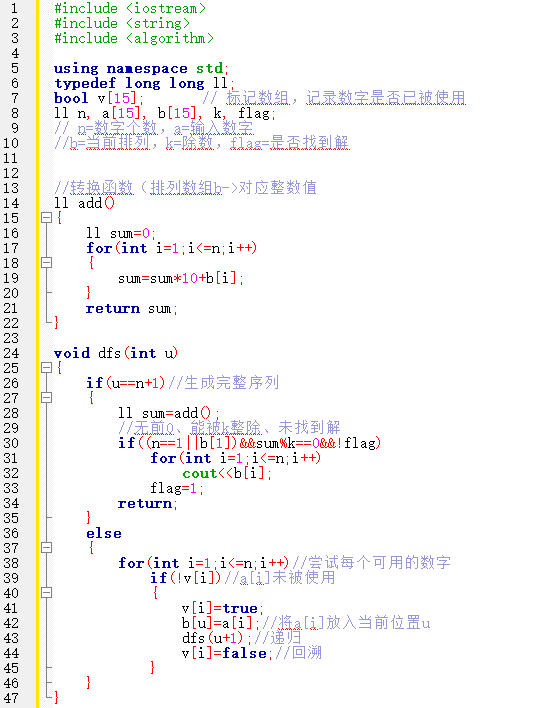Click 'for(int i=1;i<=n;i++)' at line 31

coord(236,458)
